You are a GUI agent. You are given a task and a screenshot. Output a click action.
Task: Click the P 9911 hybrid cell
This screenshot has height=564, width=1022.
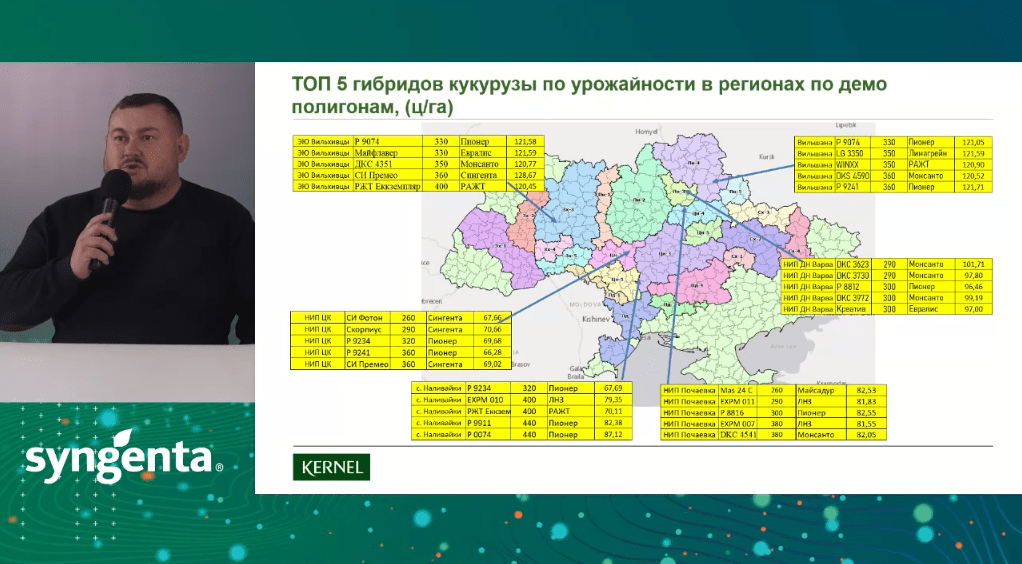pos(488,423)
